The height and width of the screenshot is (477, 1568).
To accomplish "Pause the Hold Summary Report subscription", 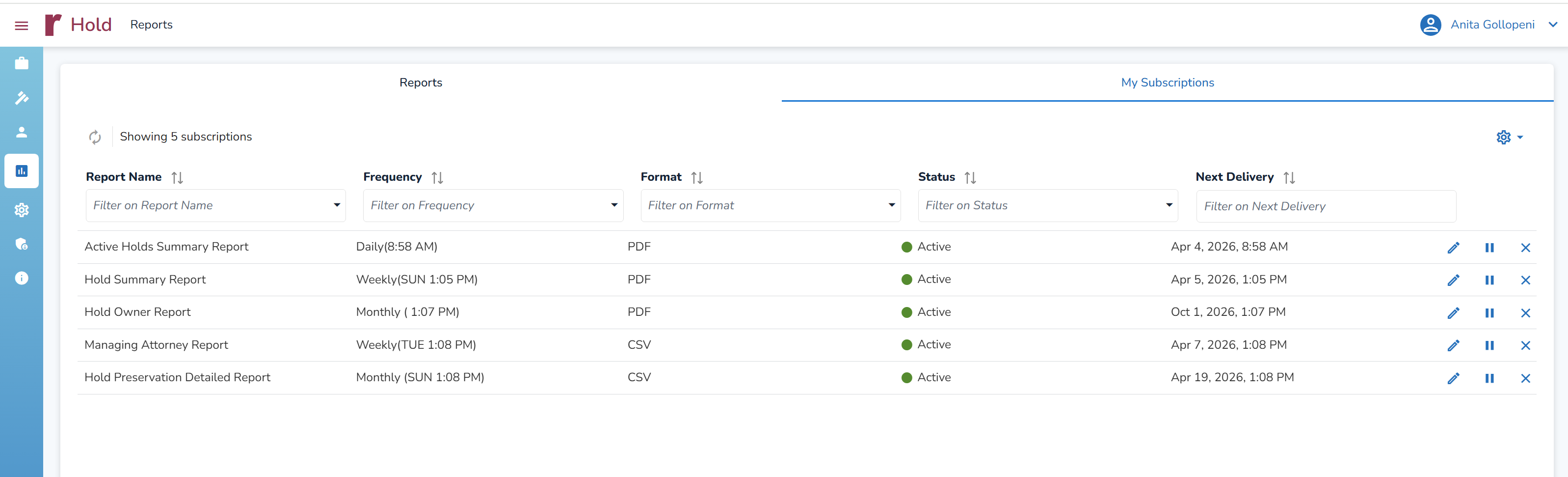I will tap(1489, 280).
